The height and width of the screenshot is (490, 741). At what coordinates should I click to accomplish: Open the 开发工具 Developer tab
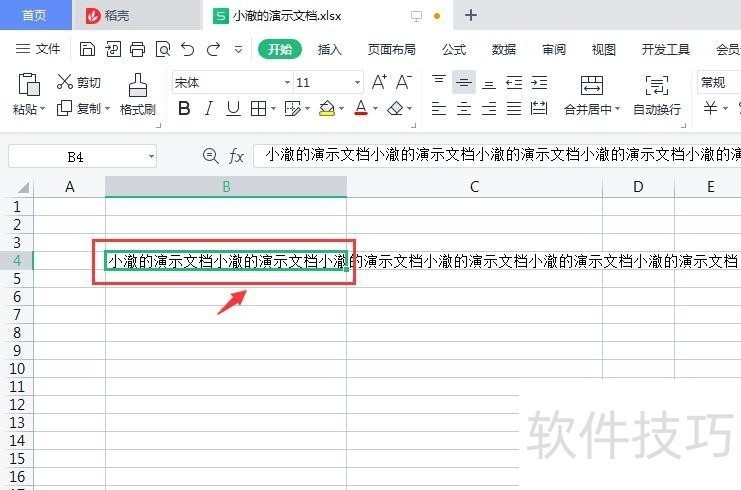(666, 49)
